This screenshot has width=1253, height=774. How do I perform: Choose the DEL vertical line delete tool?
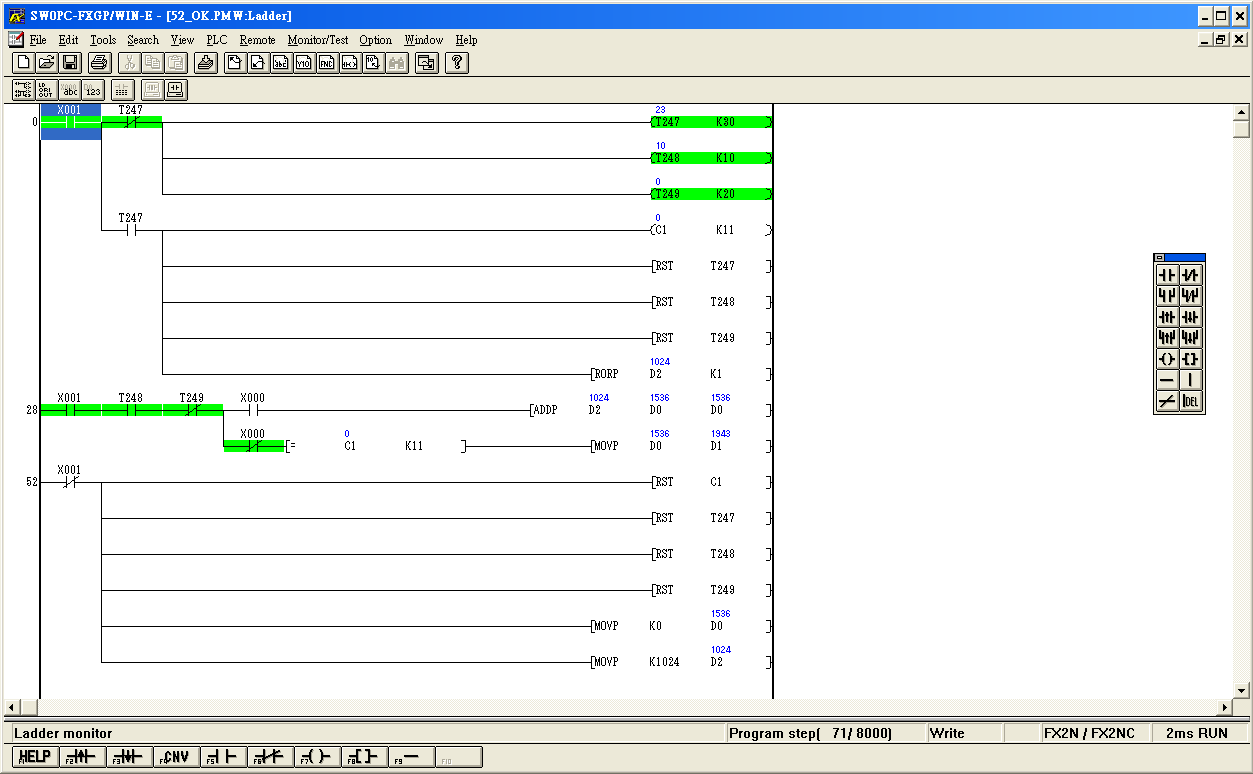click(1190, 401)
